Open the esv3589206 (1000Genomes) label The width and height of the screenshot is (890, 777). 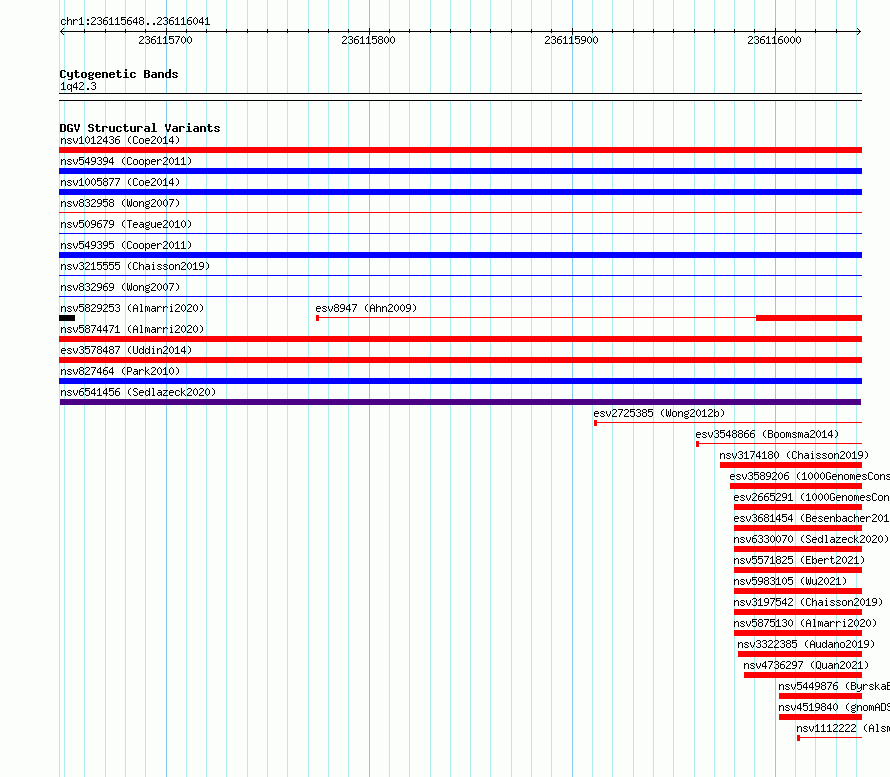click(x=809, y=476)
